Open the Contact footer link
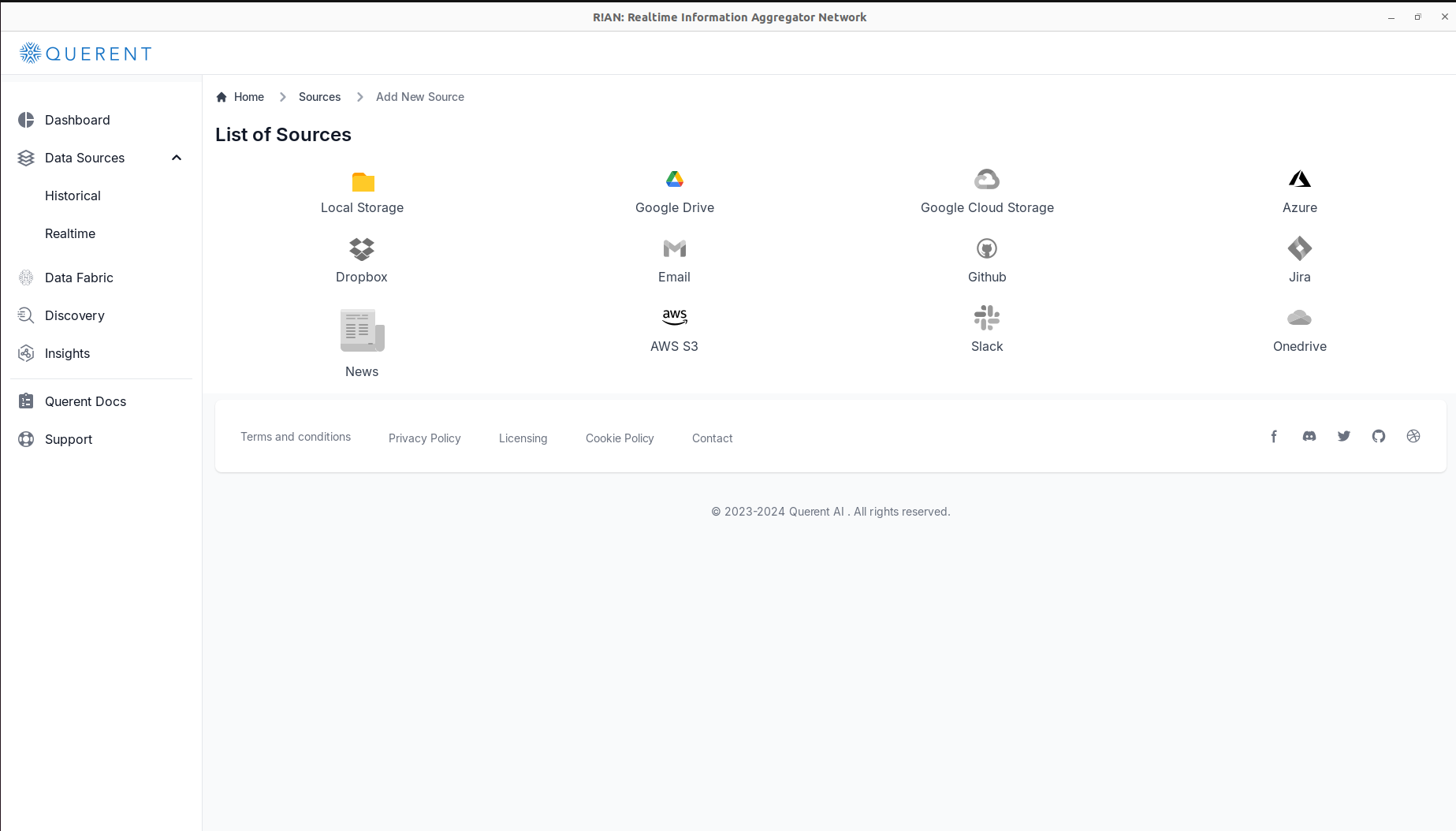Viewport: 1456px width, 831px height. tap(713, 438)
